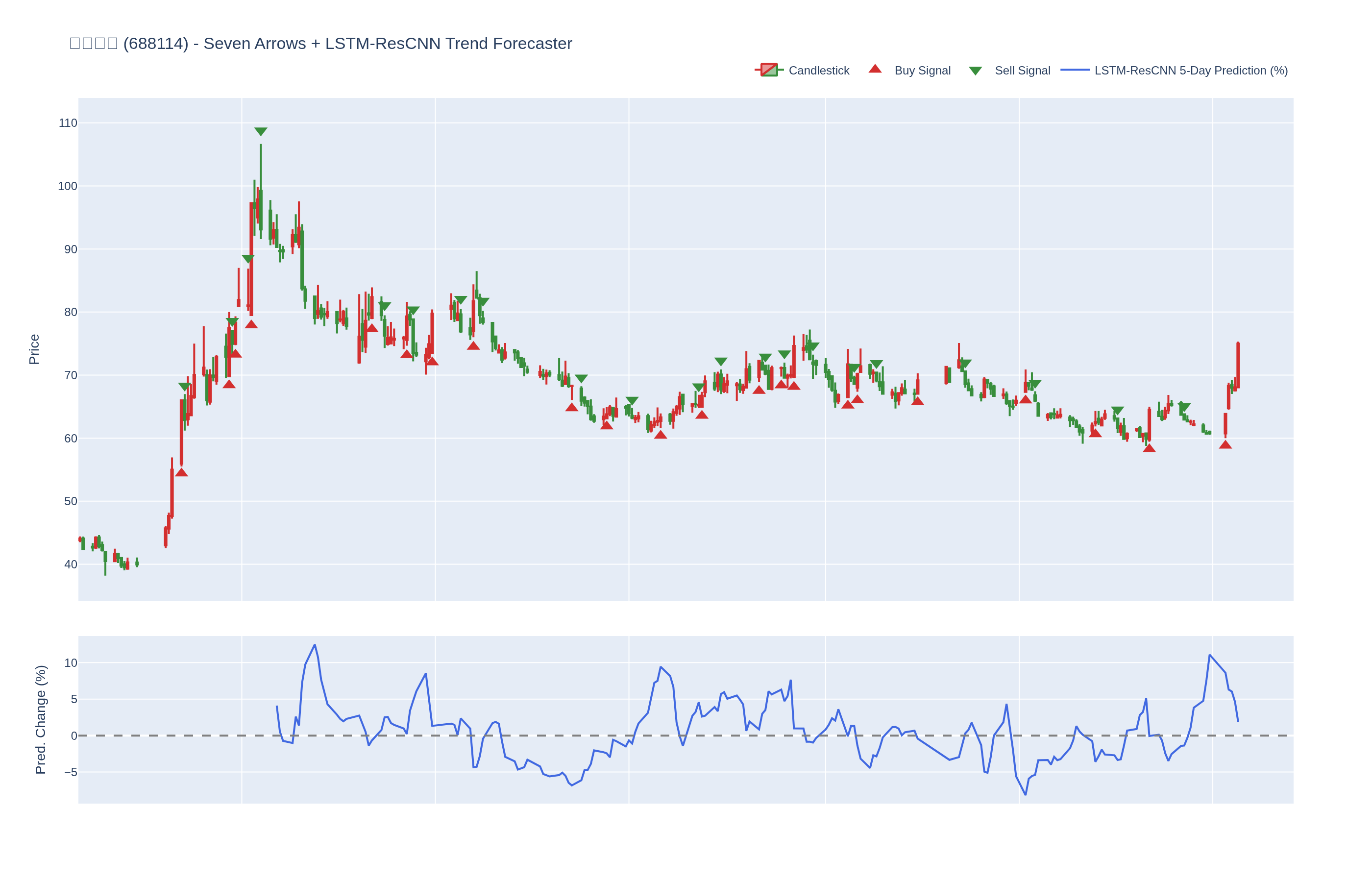Toggle Sell Signal legend text
Viewport: 1372px width, 882px height.
(1022, 71)
